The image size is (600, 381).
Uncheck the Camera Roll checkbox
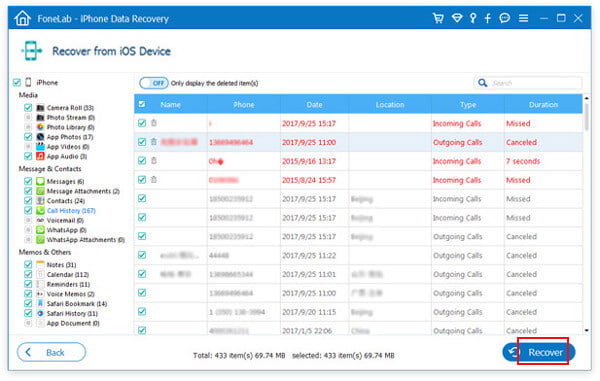[x=28, y=107]
